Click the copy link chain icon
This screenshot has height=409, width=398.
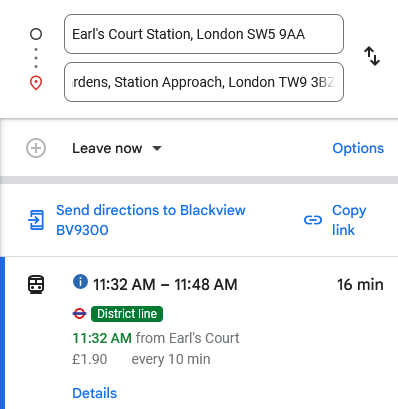click(313, 220)
